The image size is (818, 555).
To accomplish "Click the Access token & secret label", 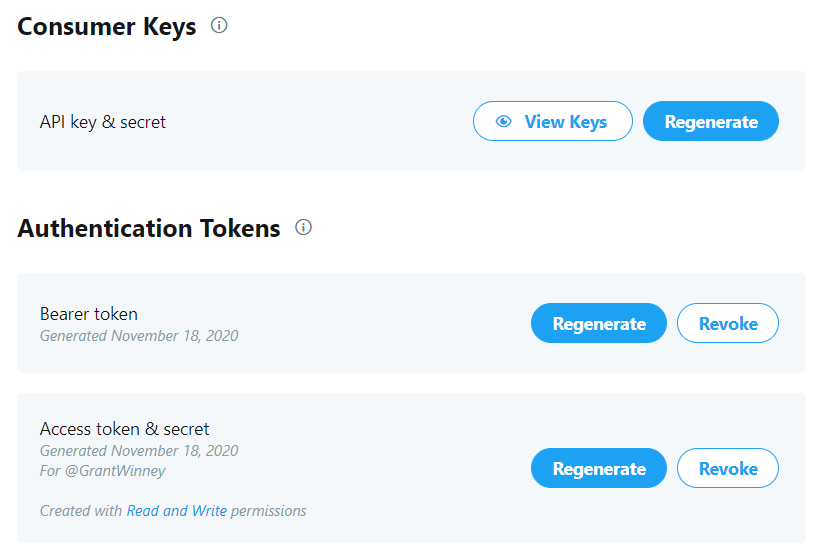I will [x=124, y=428].
